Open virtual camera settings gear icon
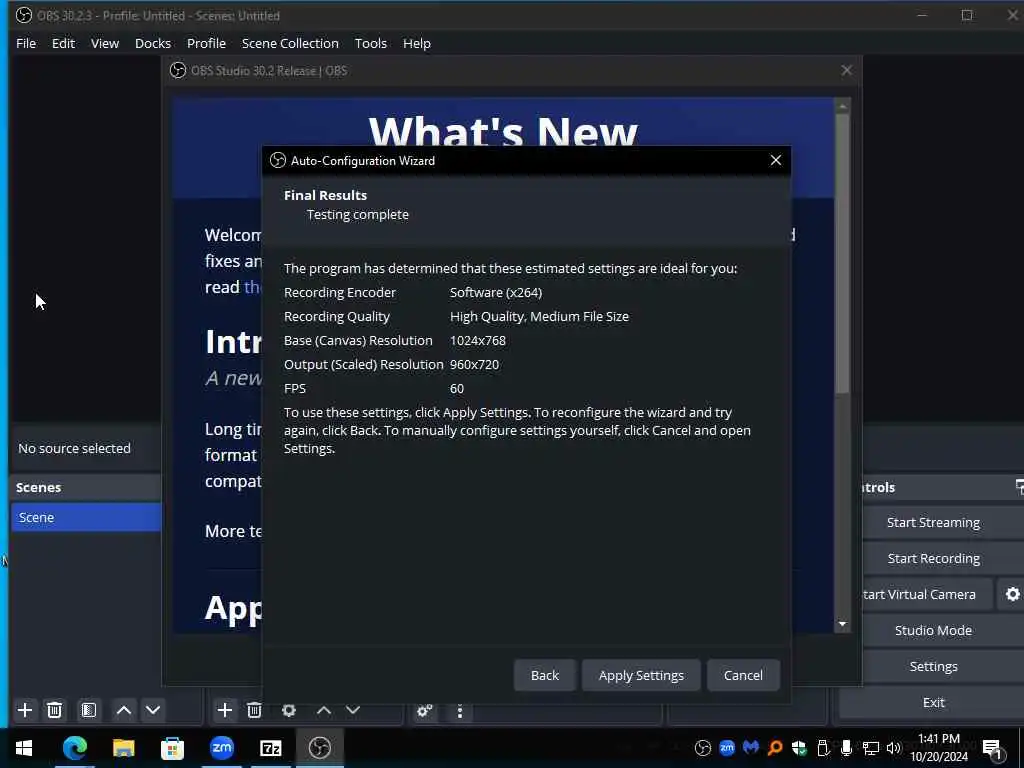 1012,594
